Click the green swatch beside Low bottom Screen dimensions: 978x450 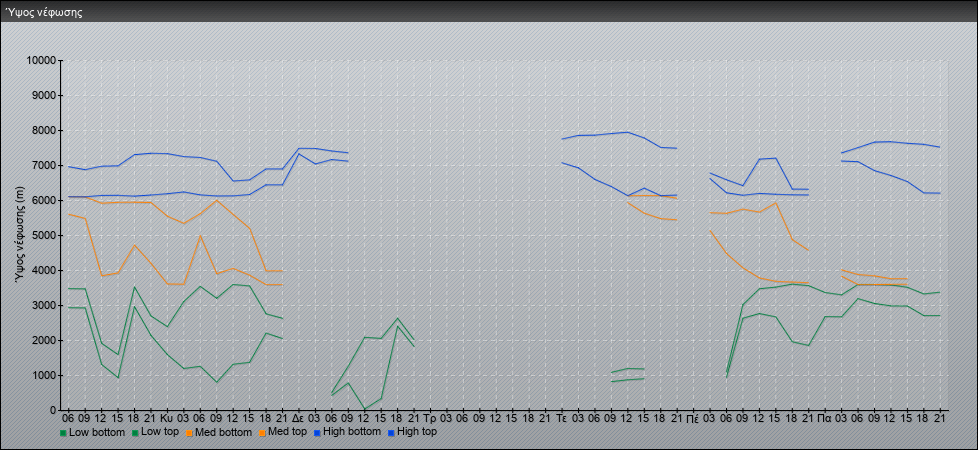63,433
